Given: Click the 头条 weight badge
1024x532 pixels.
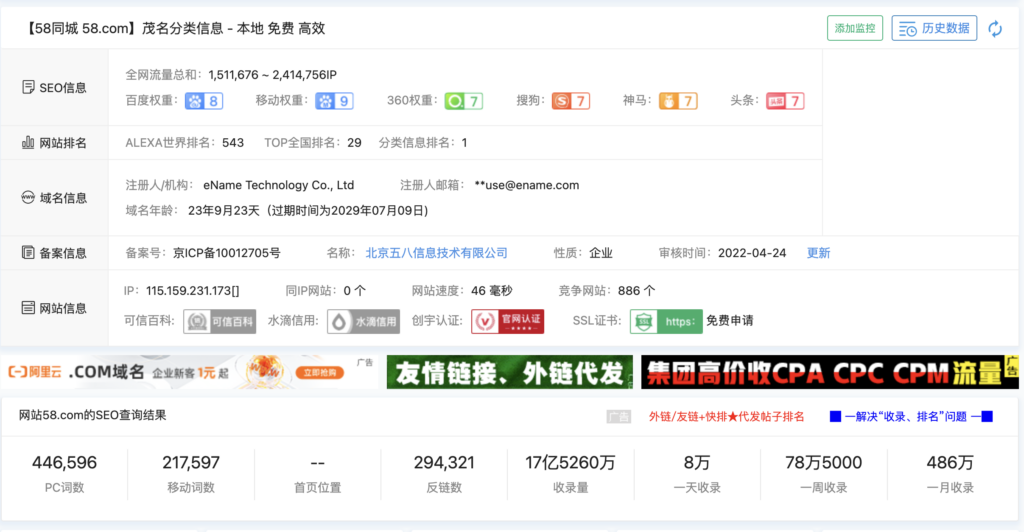Looking at the screenshot, I should click(785, 101).
